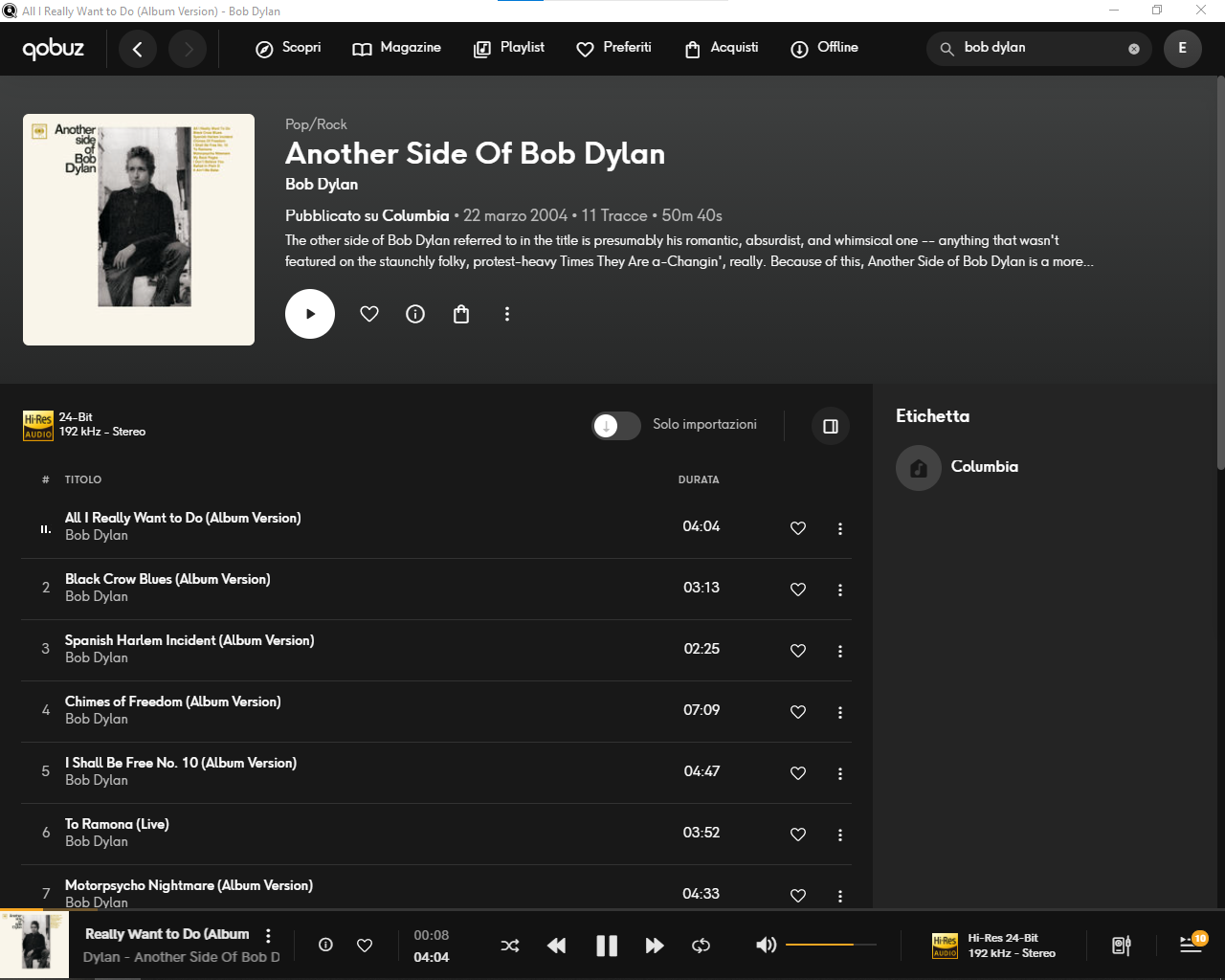Enable shuffle in the player bar
The width and height of the screenshot is (1225, 980).
510,946
